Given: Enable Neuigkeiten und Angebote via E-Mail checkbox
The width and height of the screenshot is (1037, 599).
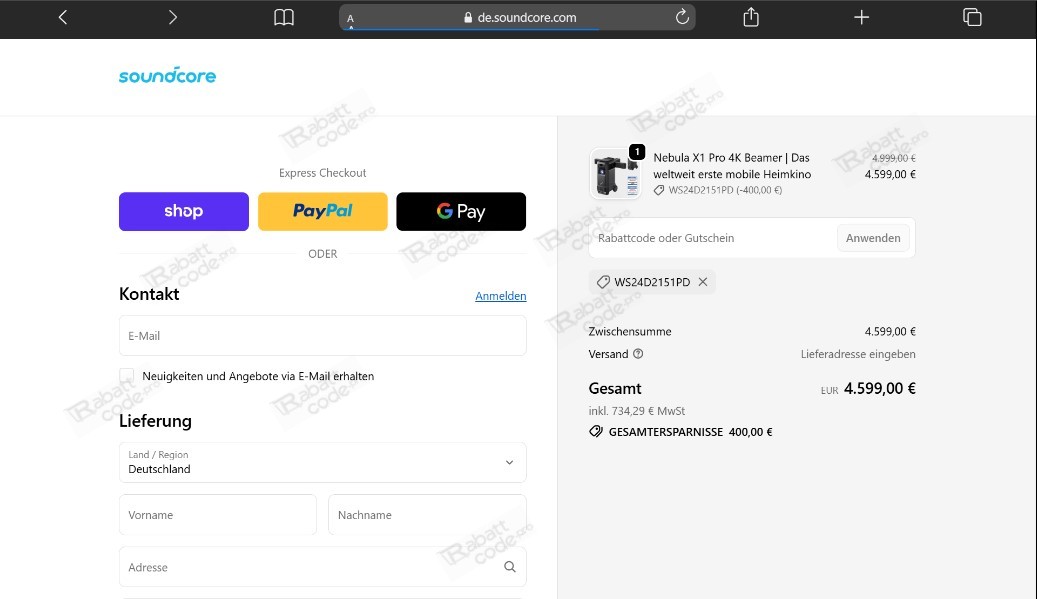Looking at the screenshot, I should click(x=126, y=376).
